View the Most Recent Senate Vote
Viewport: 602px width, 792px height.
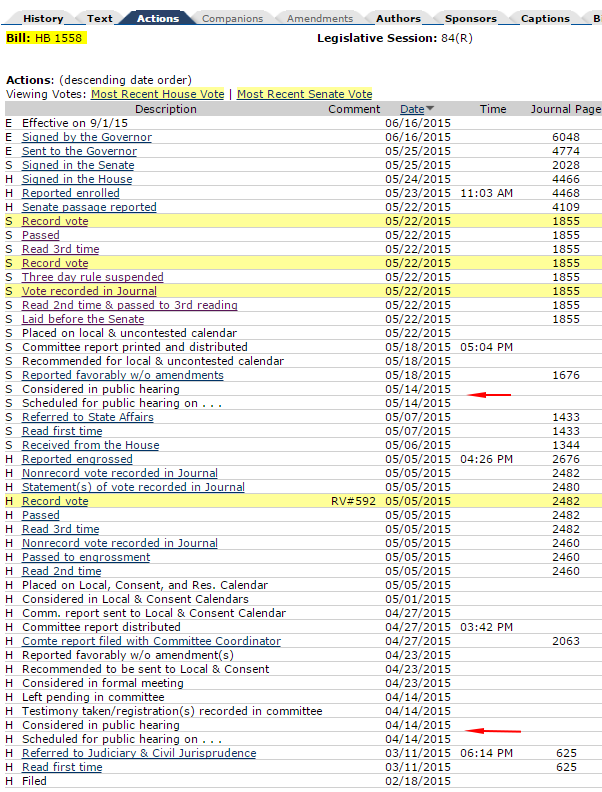point(304,94)
